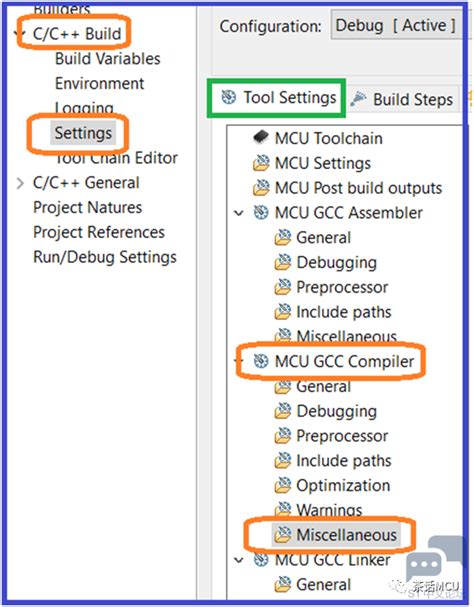The image size is (474, 607).
Task: Select Run/Debug Settings in the left pane
Action: click(x=105, y=257)
